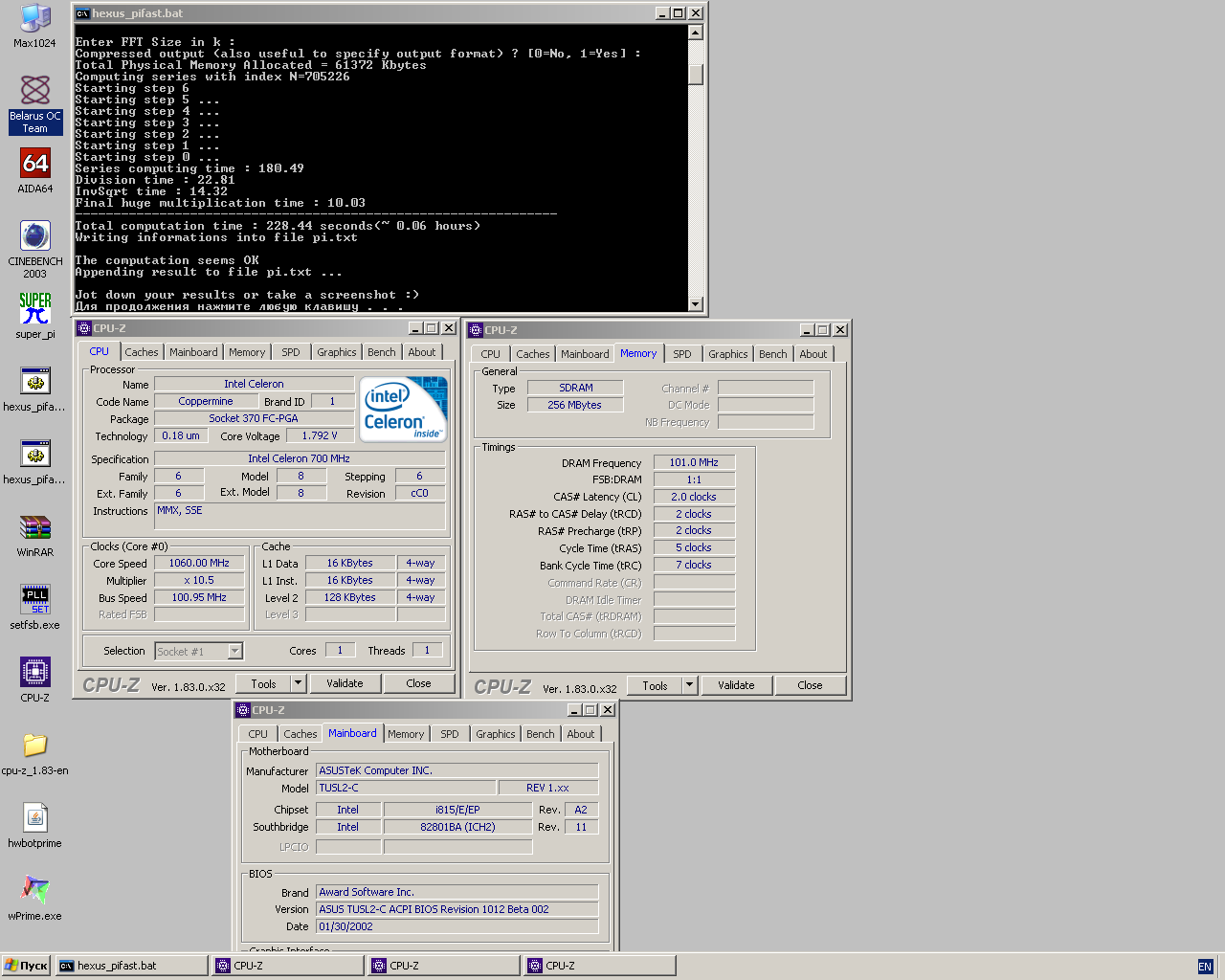This screenshot has width=1225, height=980.
Task: Launch AIDA64 from the desktop
Action: tap(35, 171)
